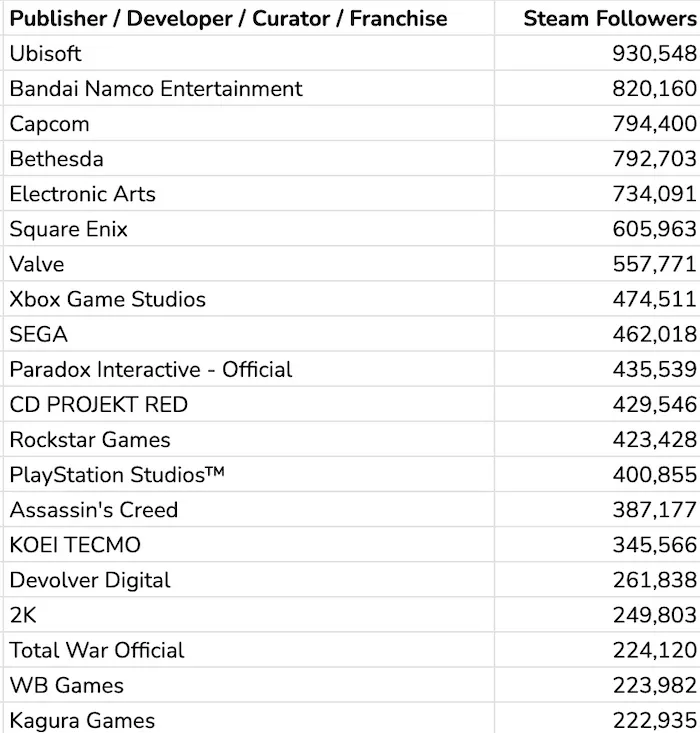
Task: Select Paradox Interactive - Official cell
Action: click(x=151, y=370)
